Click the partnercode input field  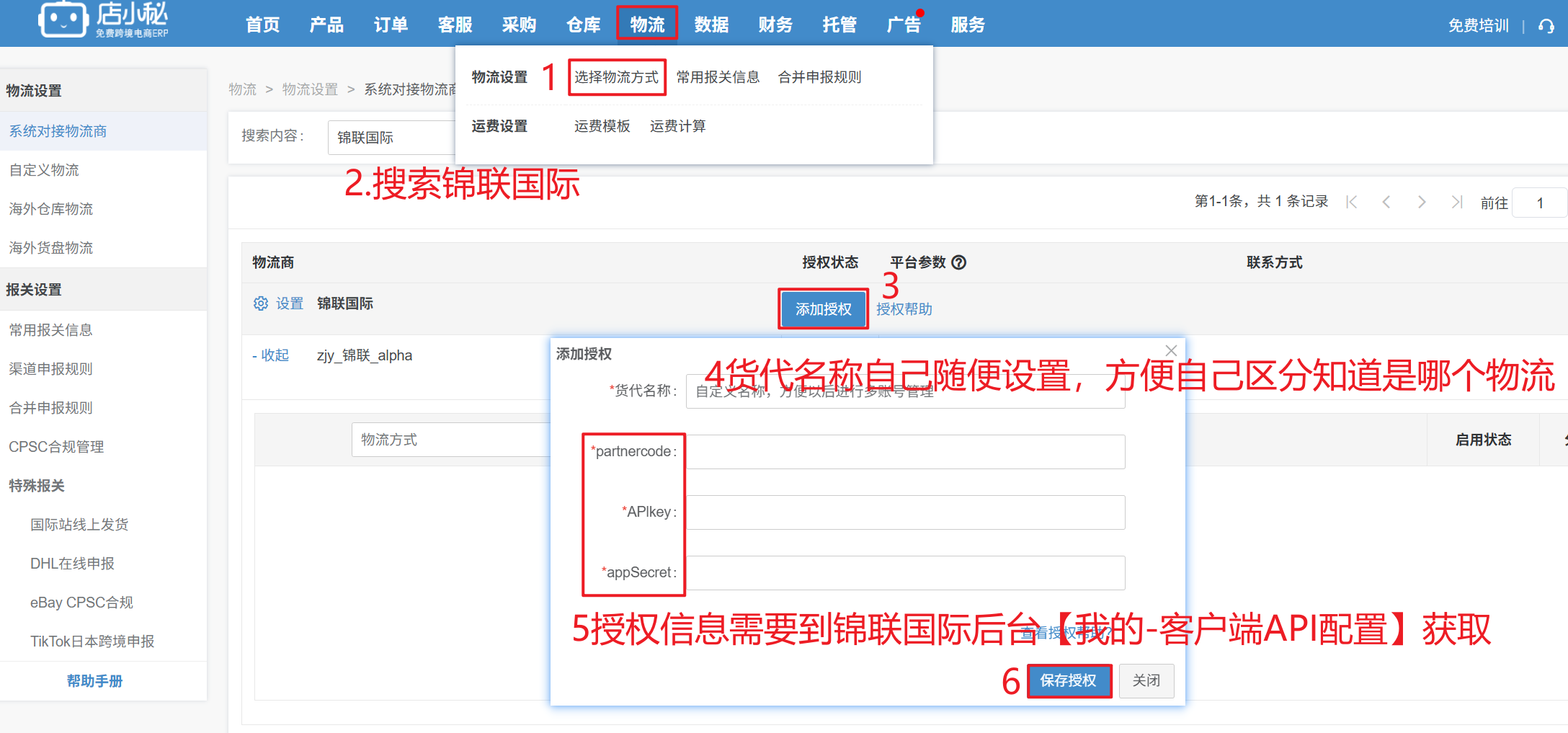click(x=906, y=452)
